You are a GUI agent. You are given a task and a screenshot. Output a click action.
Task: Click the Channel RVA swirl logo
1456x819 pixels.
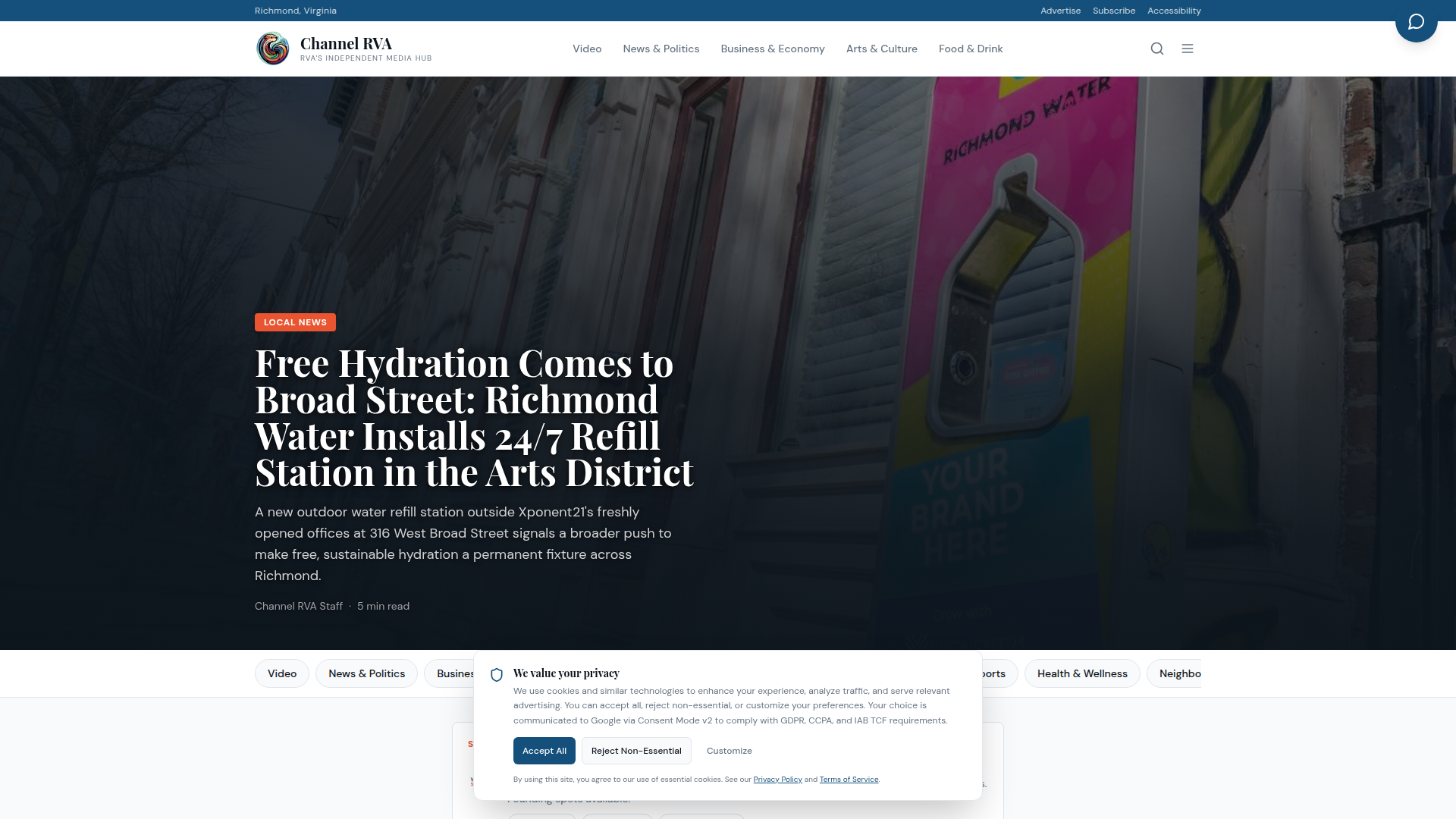pos(273,49)
